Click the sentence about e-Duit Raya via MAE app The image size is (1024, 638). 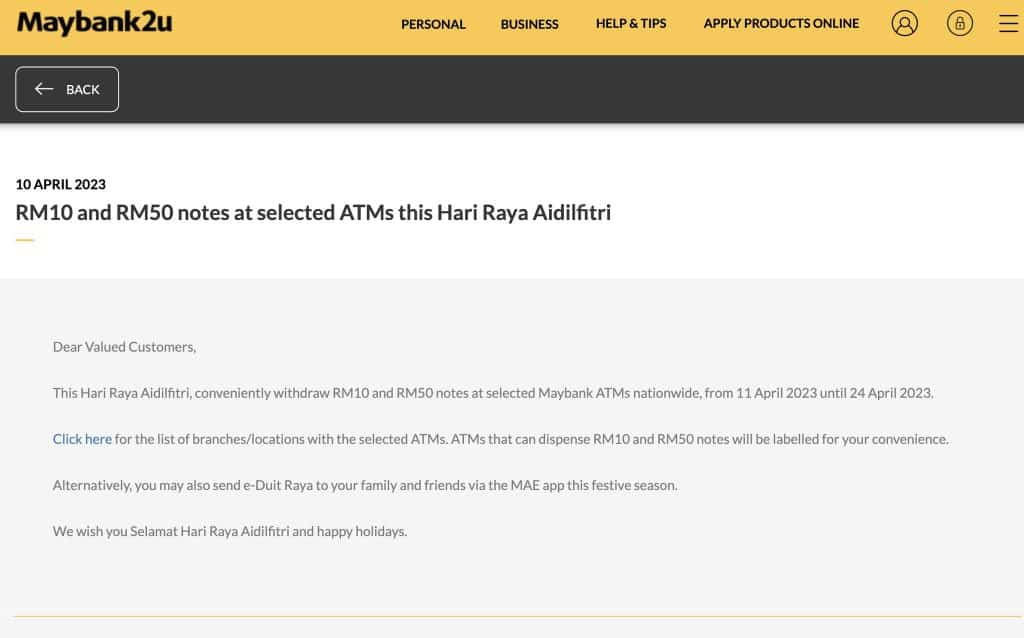point(365,485)
